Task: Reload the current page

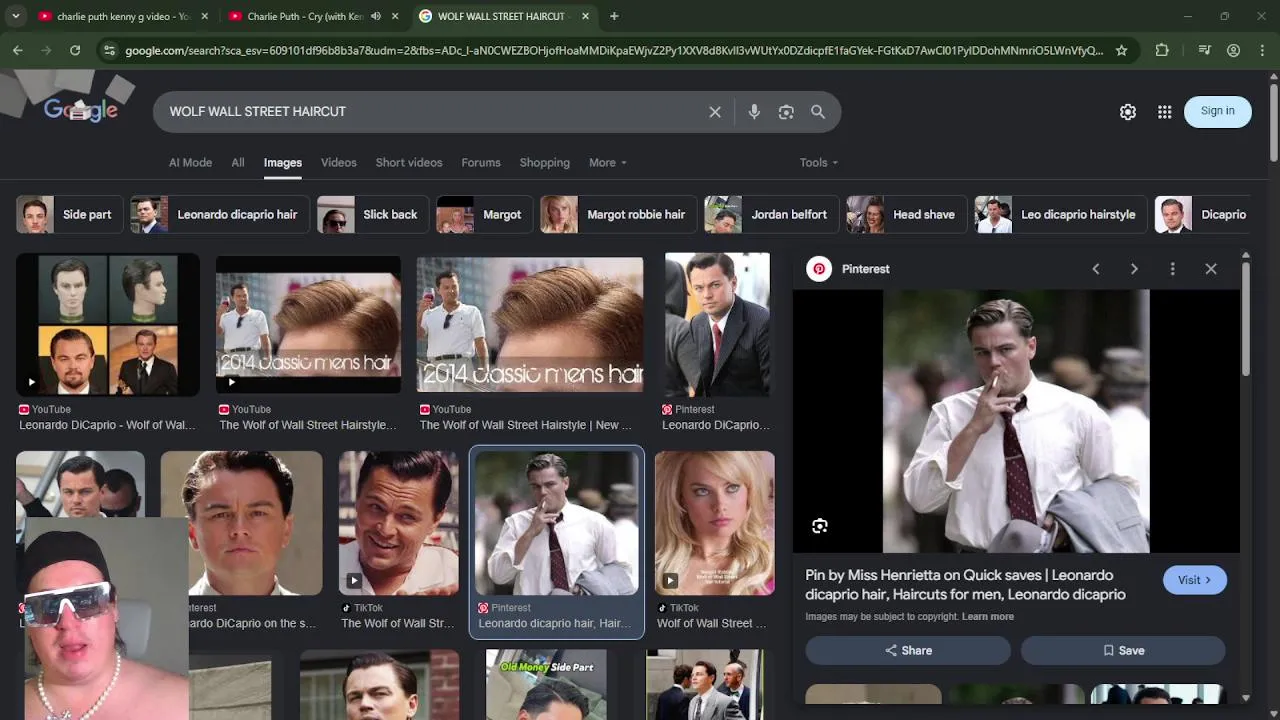Action: (x=75, y=50)
